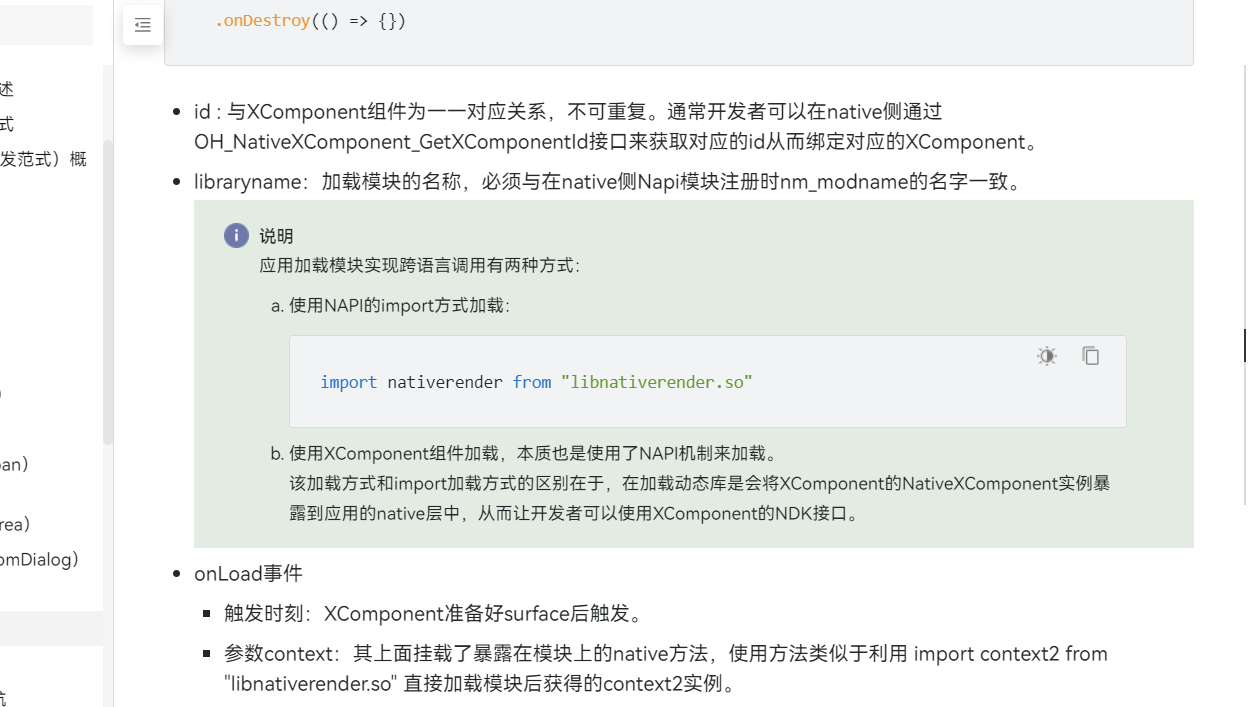
Task: Click the .onDestroy code line
Action: [x=310, y=21]
